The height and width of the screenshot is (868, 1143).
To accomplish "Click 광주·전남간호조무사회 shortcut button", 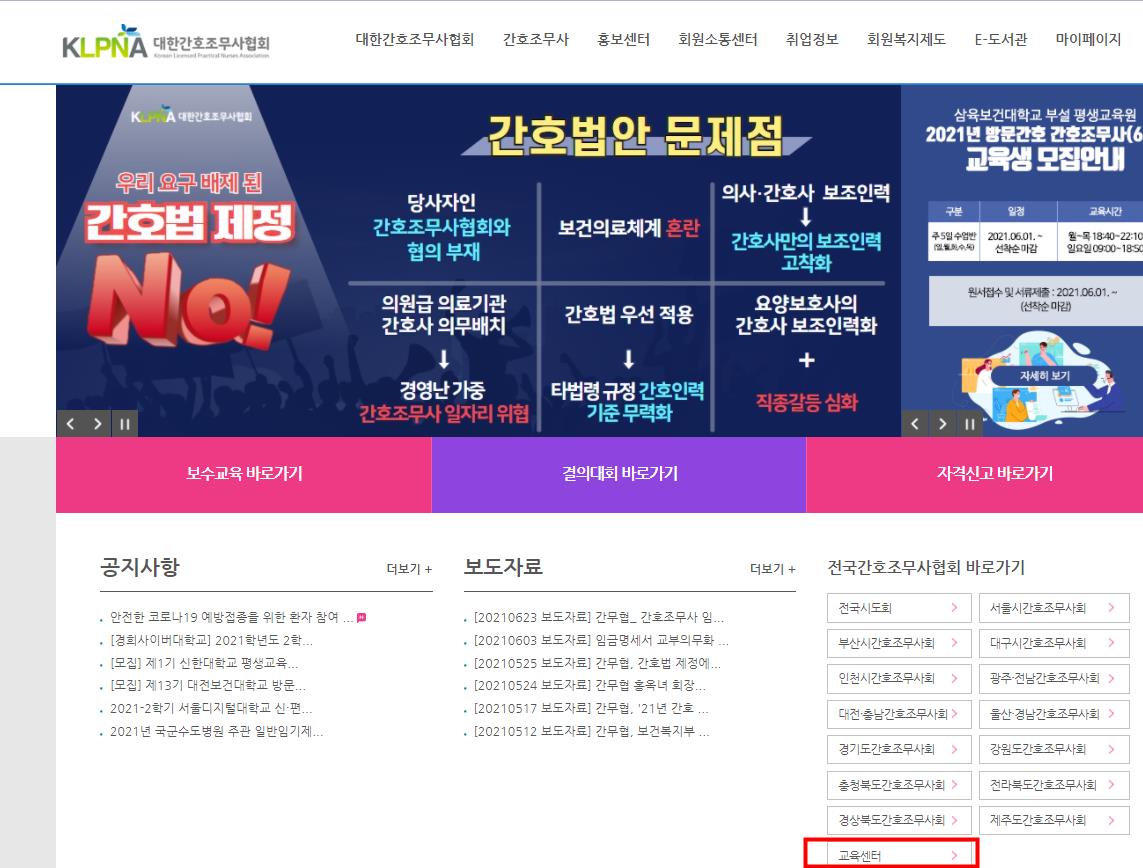I will coord(1054,679).
